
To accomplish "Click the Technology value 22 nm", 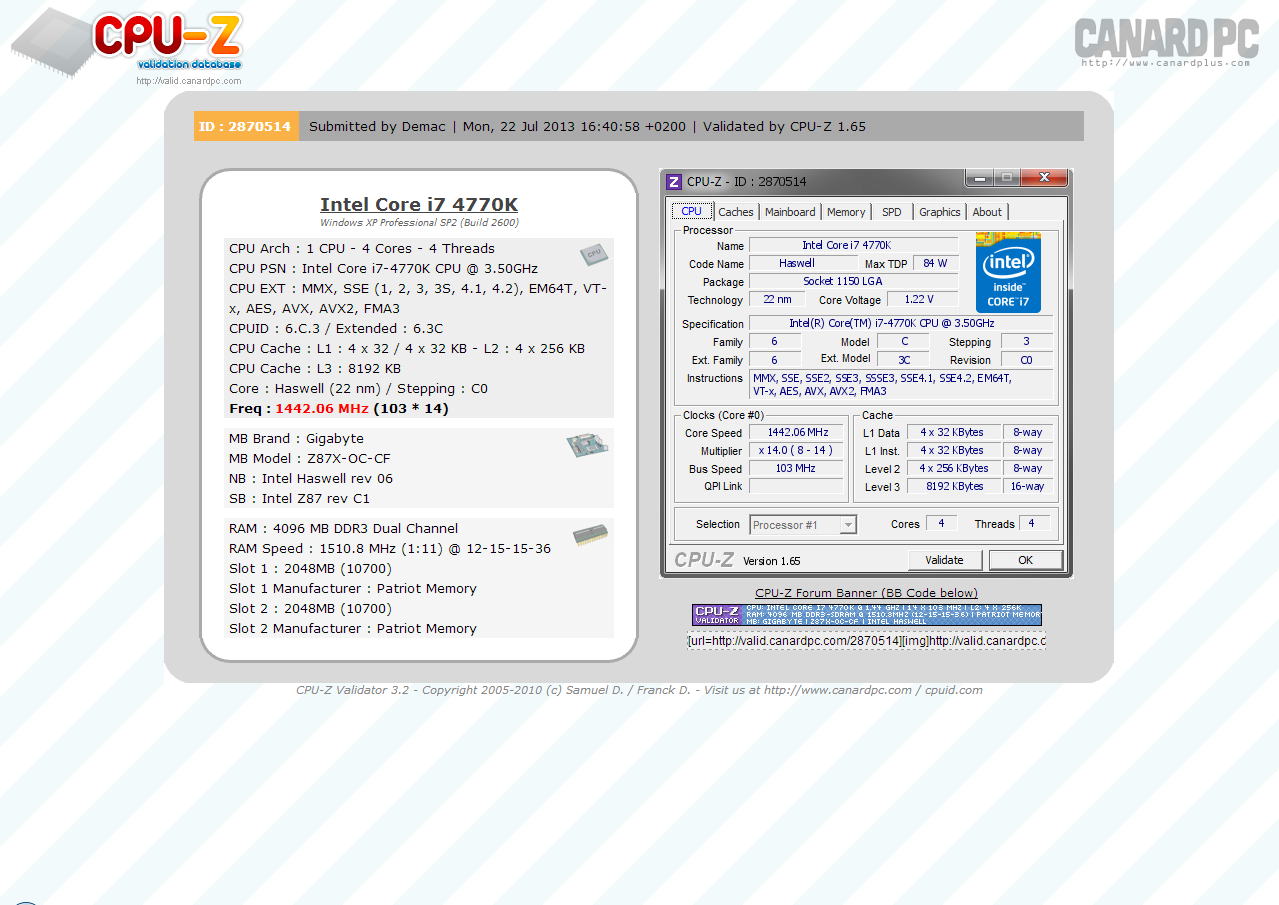I will 777,299.
